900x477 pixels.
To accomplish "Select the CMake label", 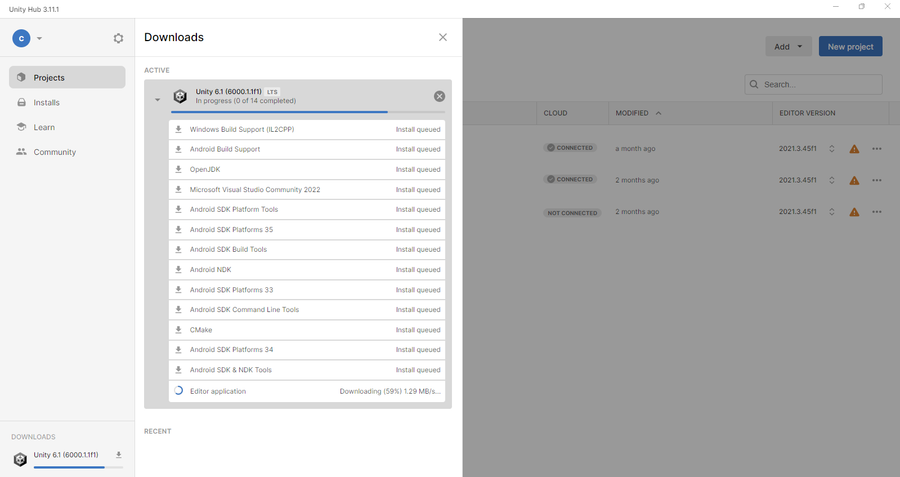I will click(x=201, y=330).
